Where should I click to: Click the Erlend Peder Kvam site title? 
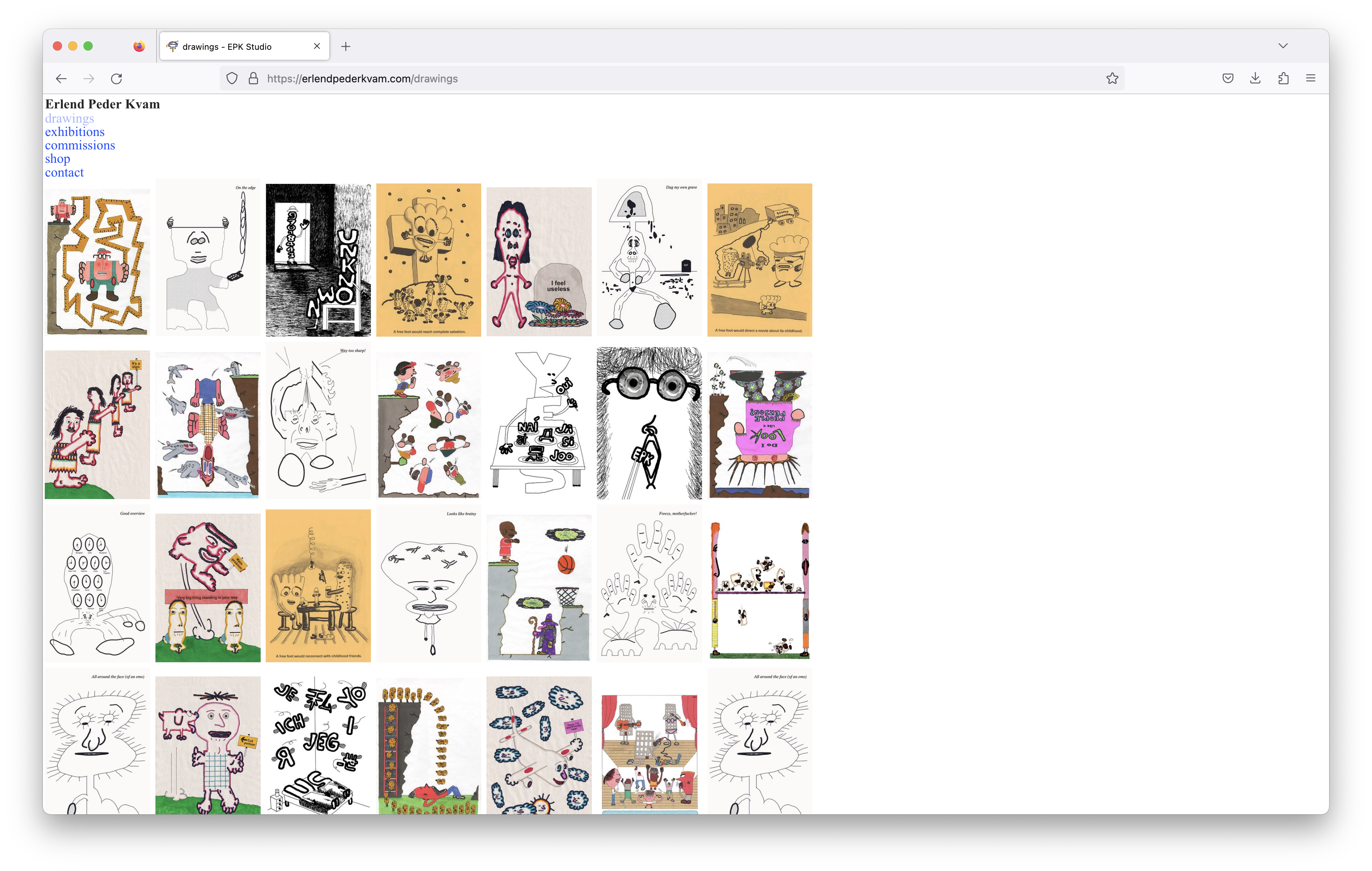103,104
